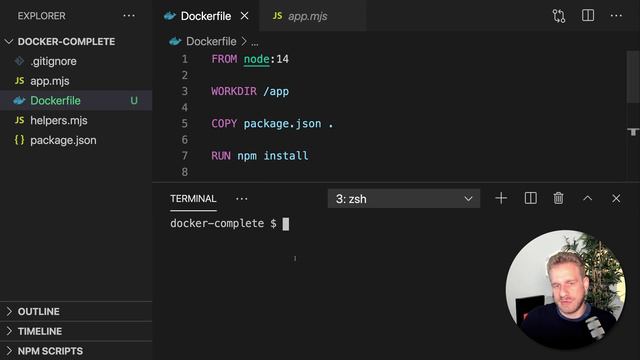Click line number 8 in editor gutter

(184, 172)
